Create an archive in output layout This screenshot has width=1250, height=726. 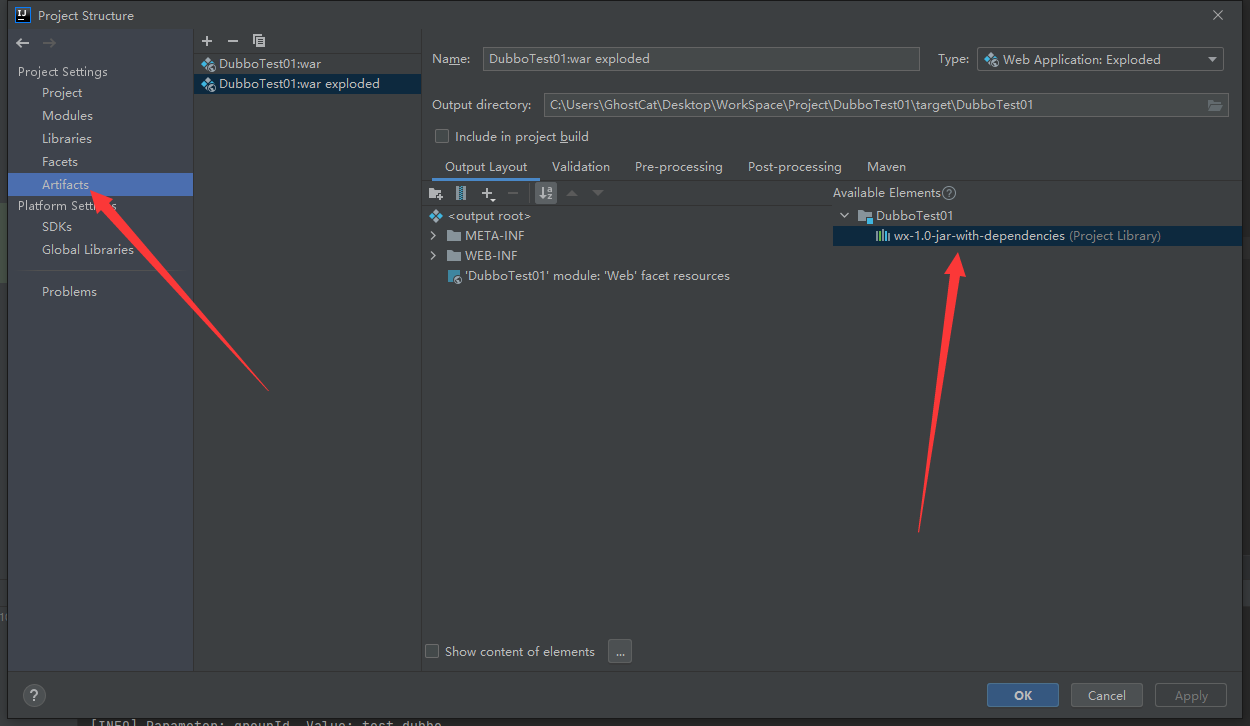point(461,193)
